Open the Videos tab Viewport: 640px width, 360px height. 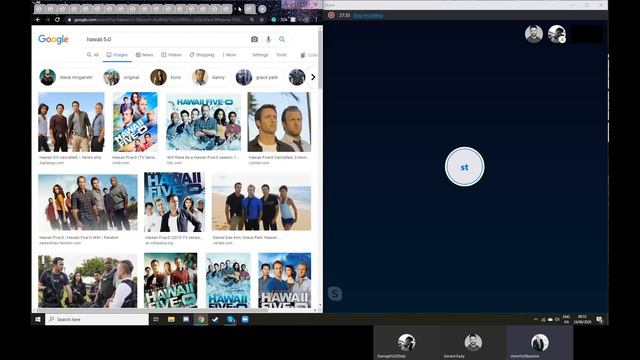coord(171,55)
